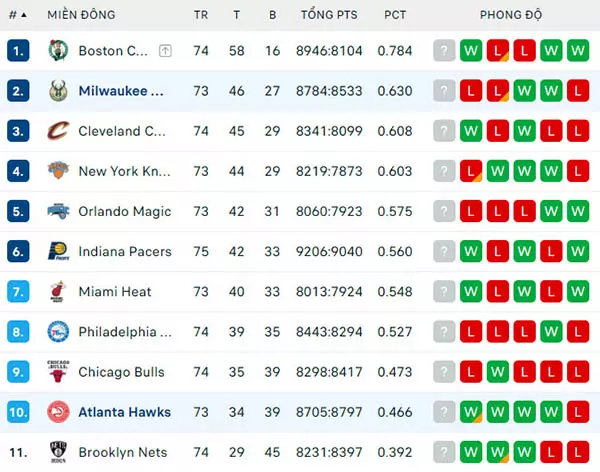
Task: Click the Milwaukee Bucks logo icon
Action: 58,91
